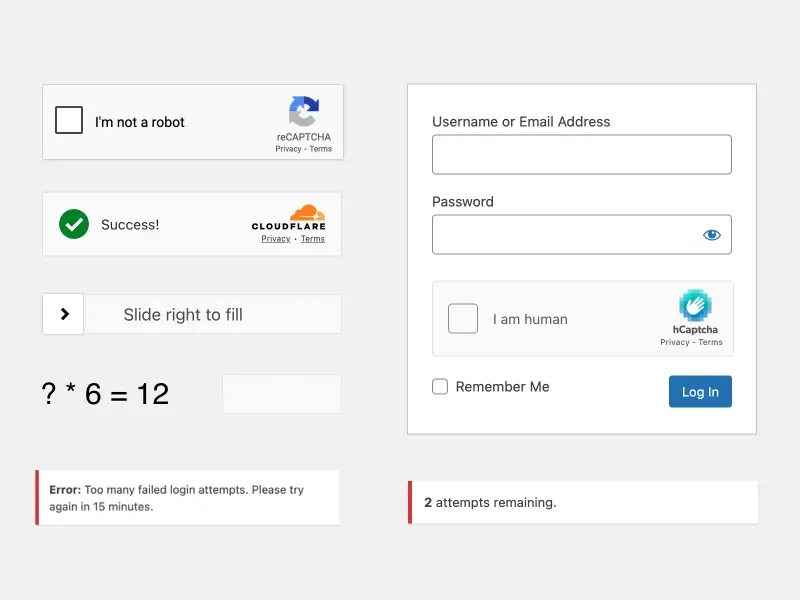Focus the Password input field
This screenshot has width=800, height=600.
[582, 235]
